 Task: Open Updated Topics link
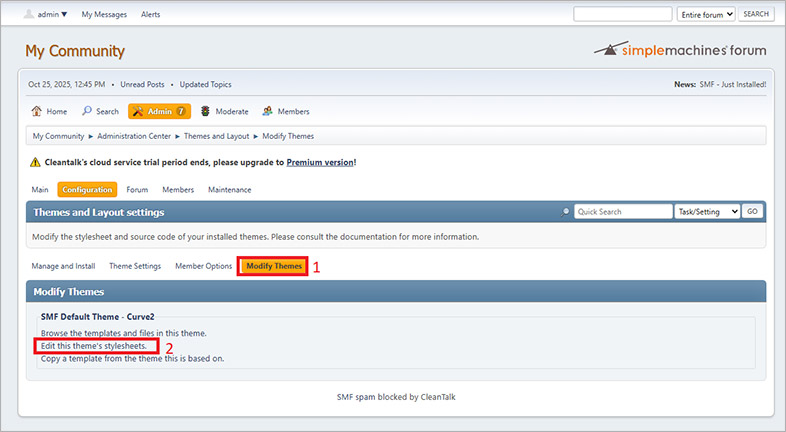(206, 84)
